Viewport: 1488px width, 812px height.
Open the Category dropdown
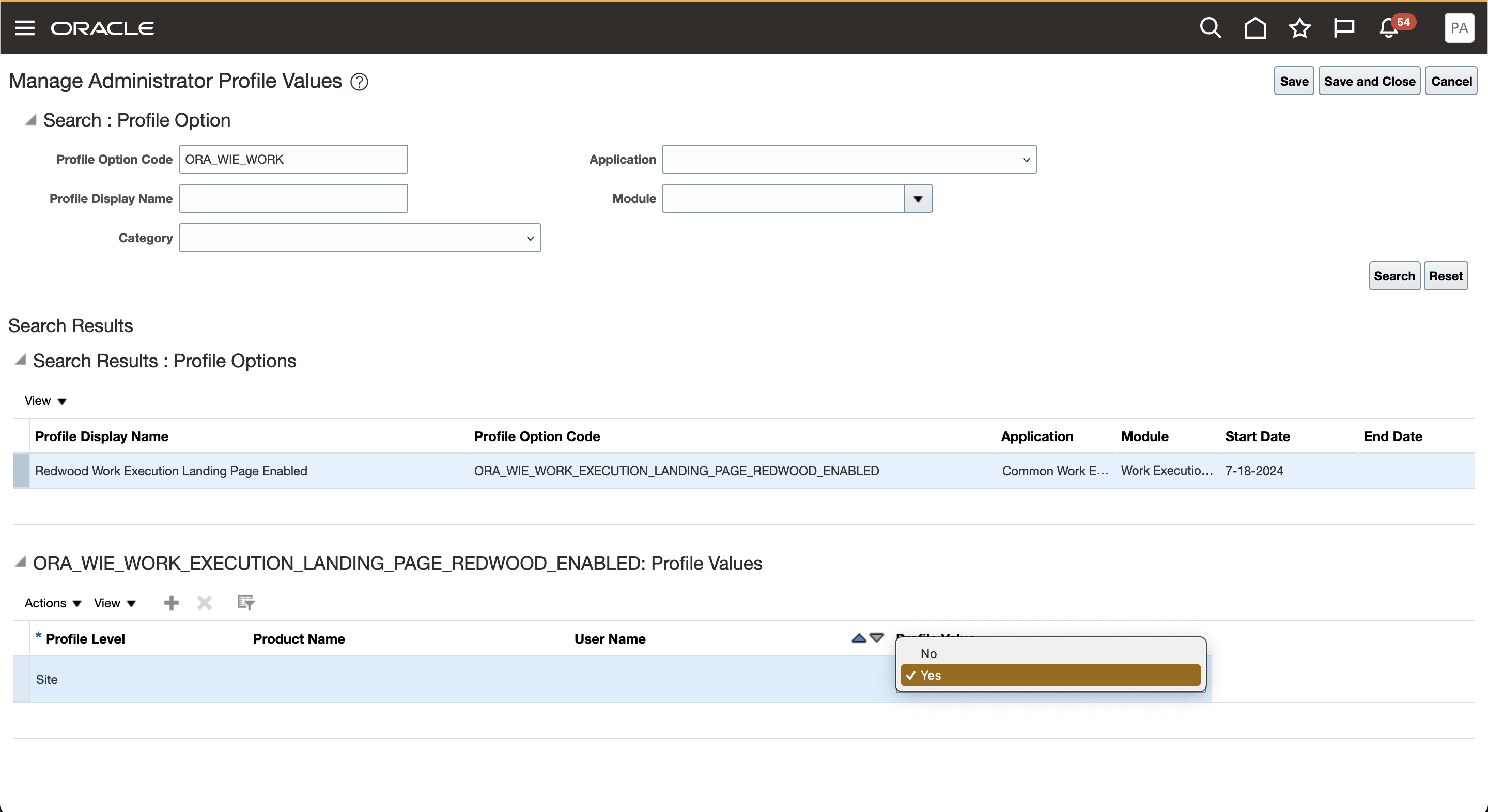360,238
